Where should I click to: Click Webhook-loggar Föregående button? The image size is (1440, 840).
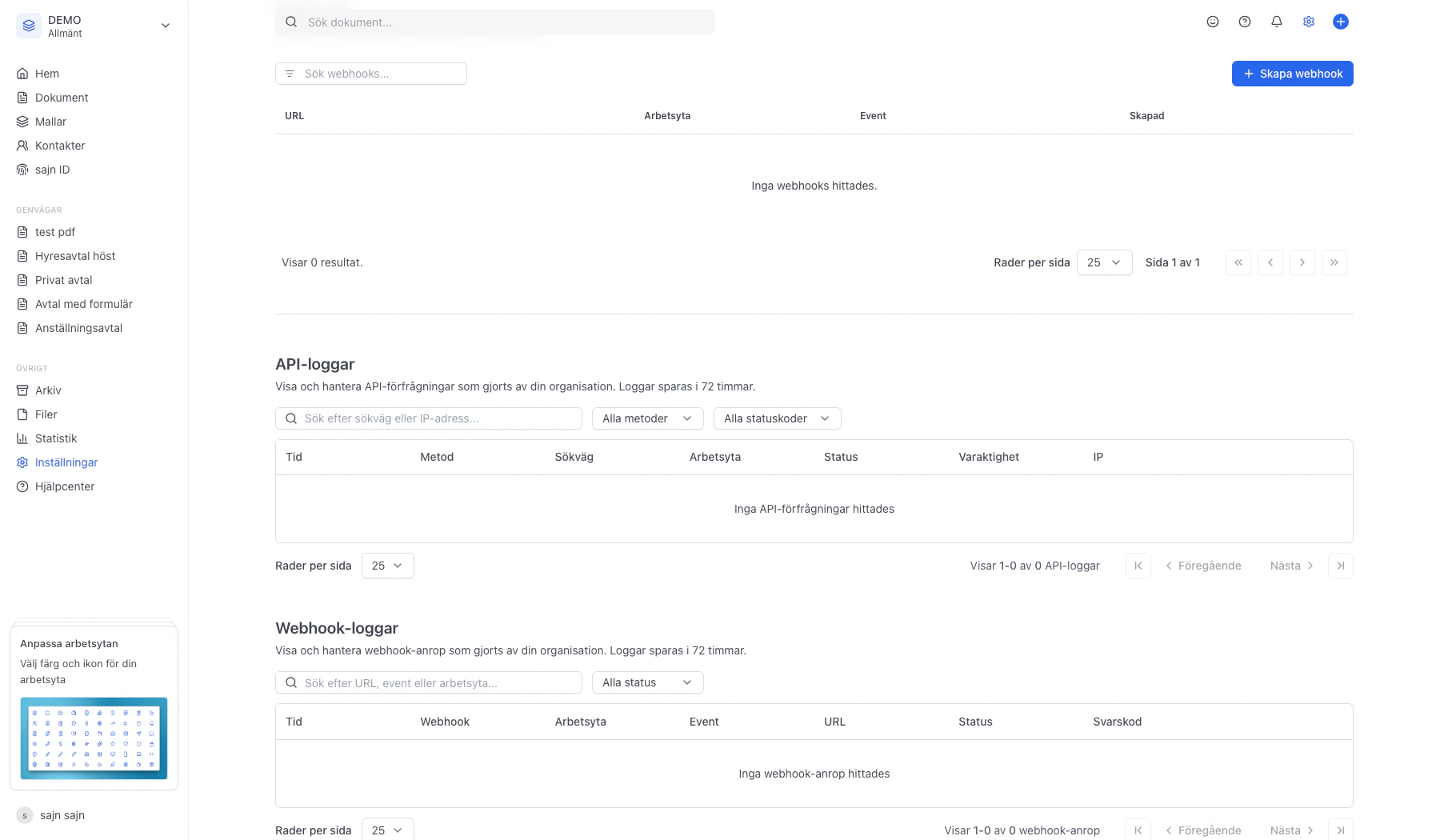point(1203,830)
